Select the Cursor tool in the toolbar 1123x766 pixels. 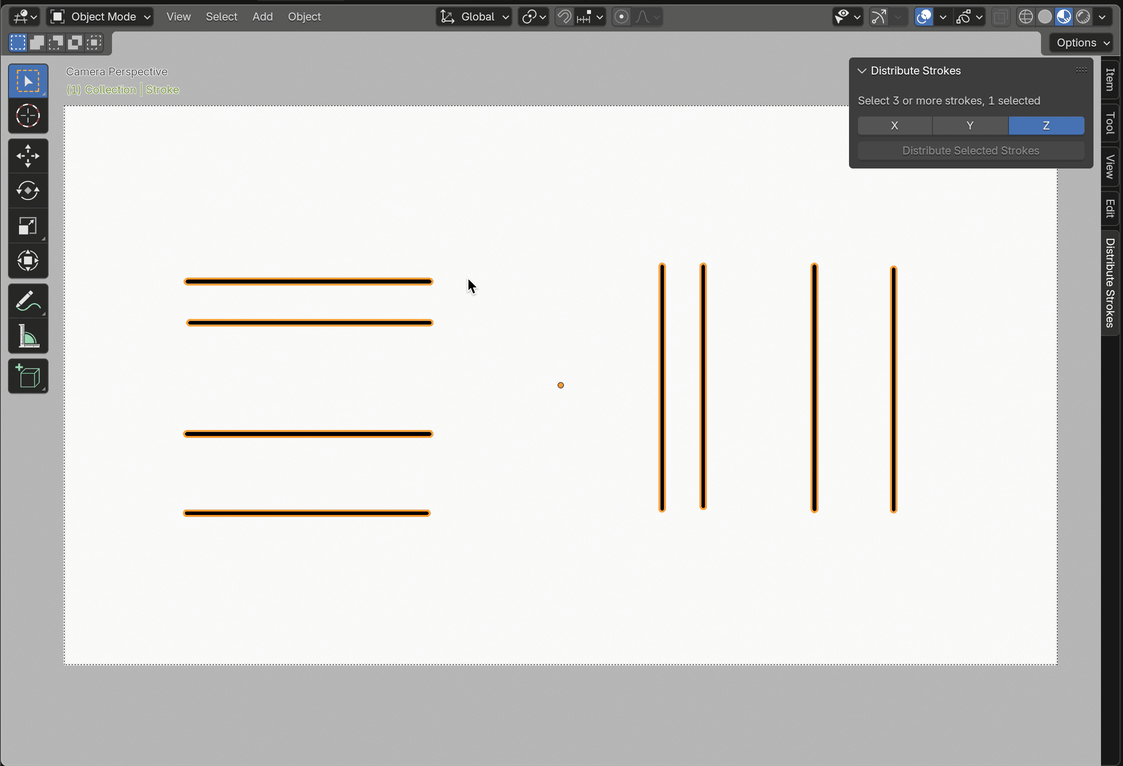coord(28,116)
